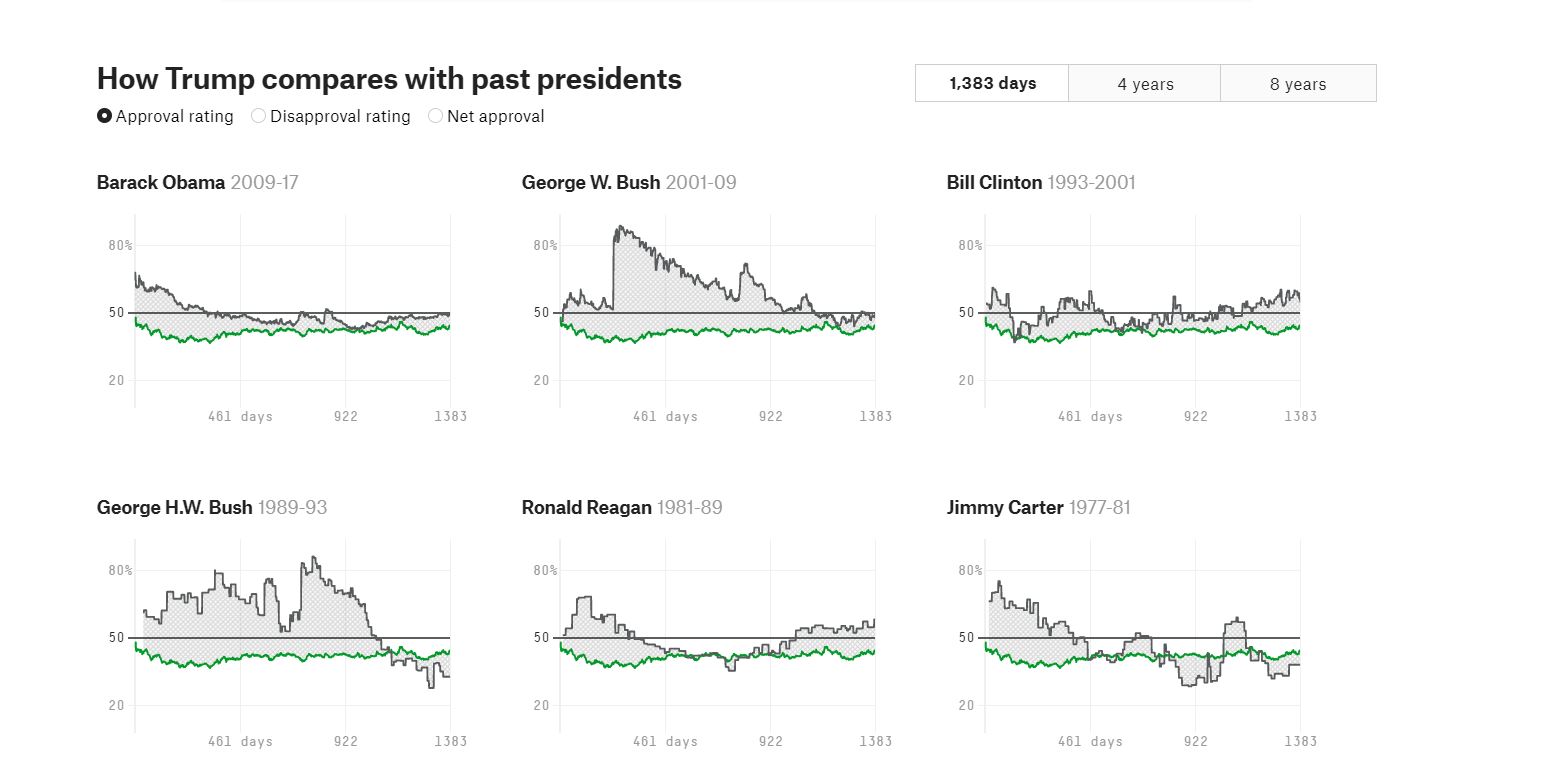Select the Disapproval rating option
The image size is (1567, 771).
(259, 116)
